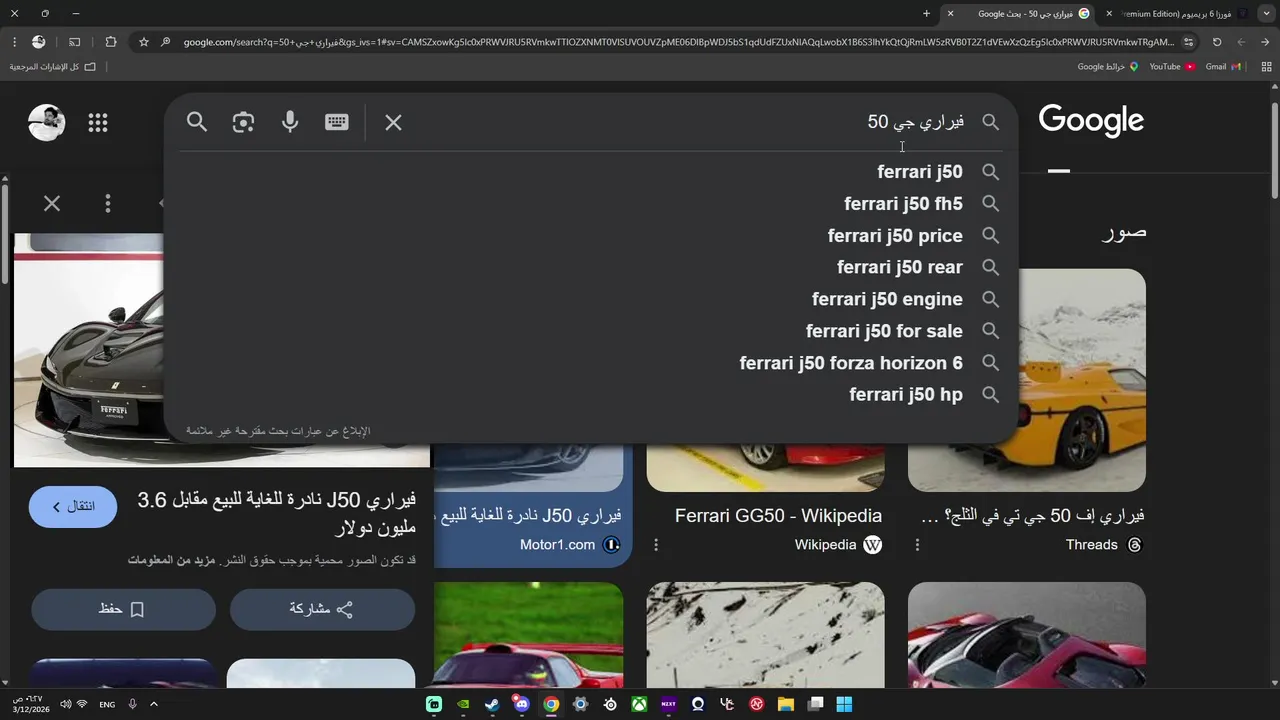Viewport: 1280px width, 720px height.
Task: Open the Google apps grid
Action: 97,123
